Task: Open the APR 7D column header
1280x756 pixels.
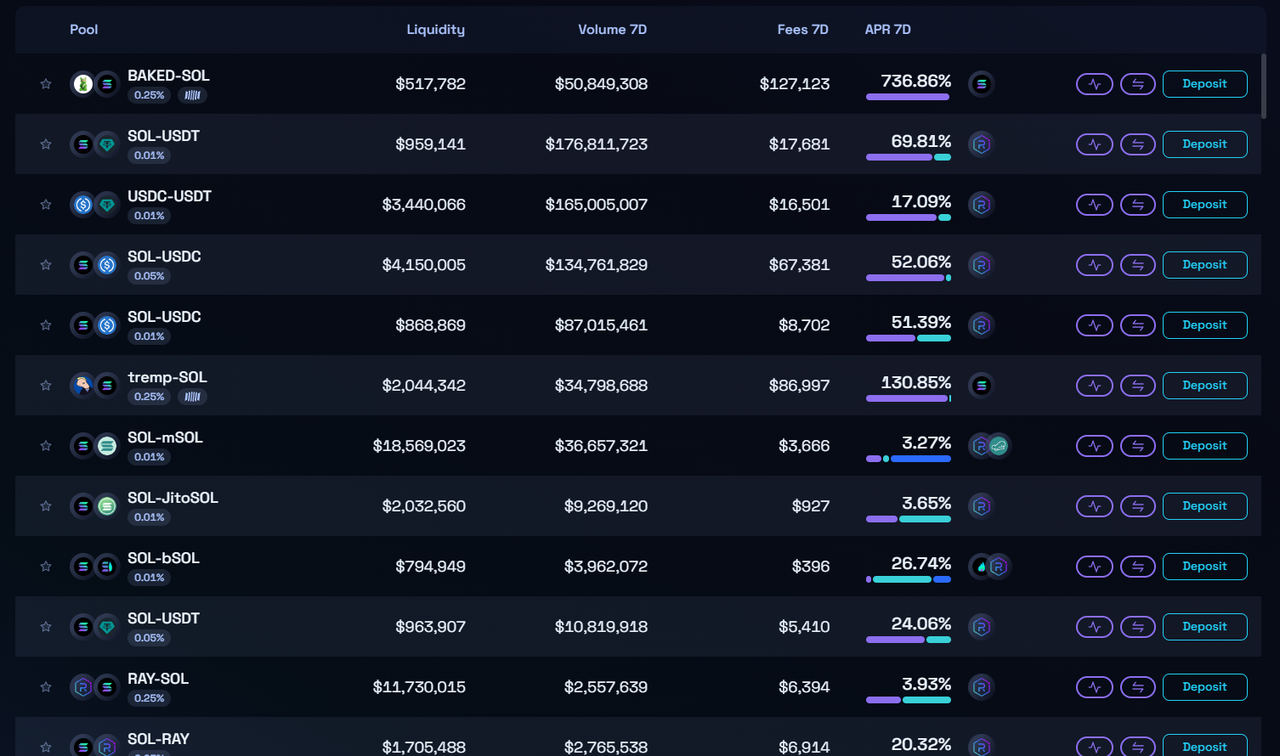Action: tap(888, 29)
